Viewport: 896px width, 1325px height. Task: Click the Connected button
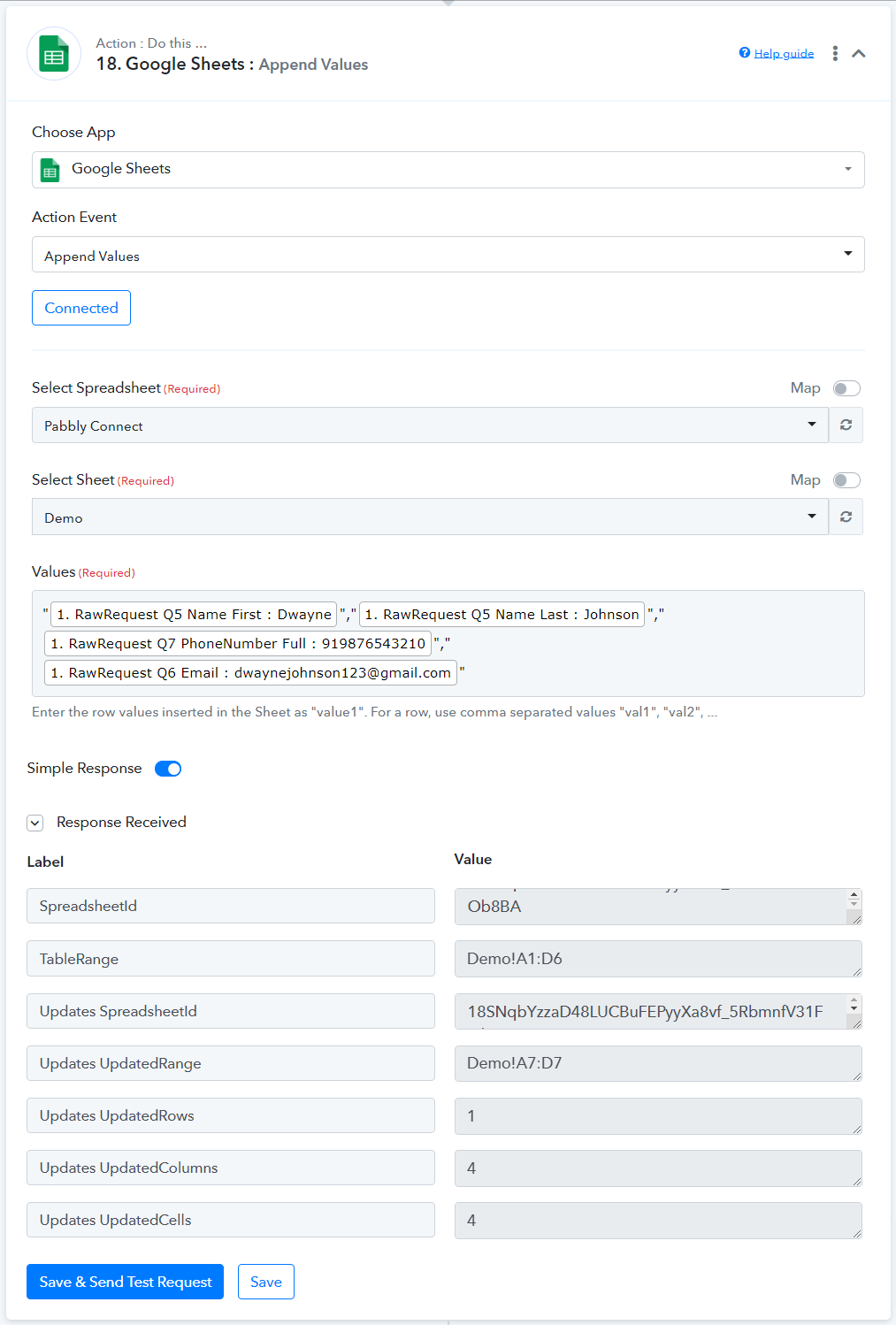click(81, 308)
